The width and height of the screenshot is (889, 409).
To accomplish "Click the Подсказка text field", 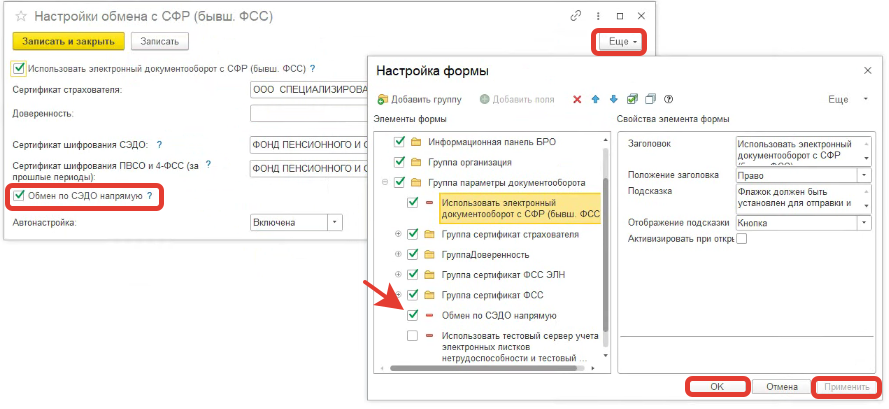I will (803, 198).
